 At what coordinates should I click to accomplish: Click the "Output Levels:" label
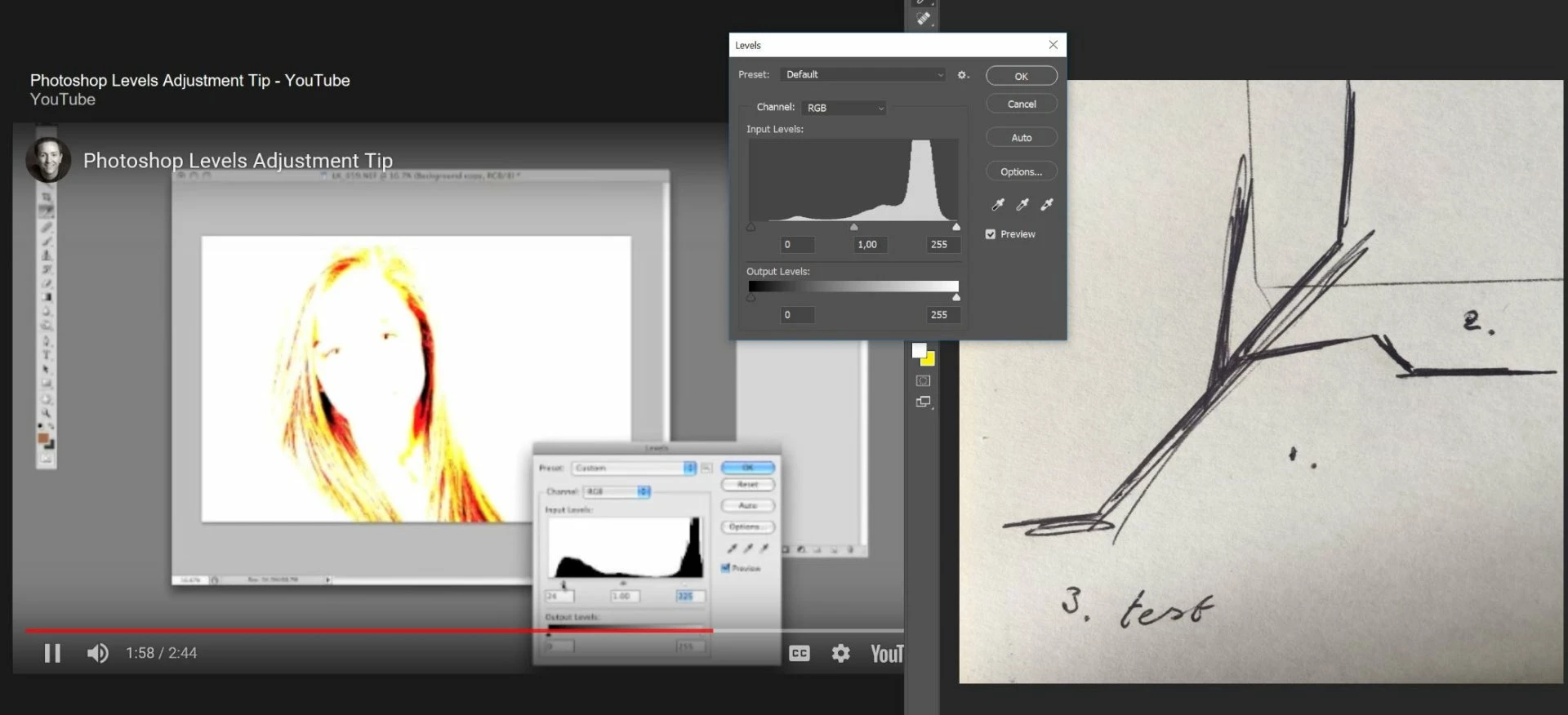click(778, 271)
